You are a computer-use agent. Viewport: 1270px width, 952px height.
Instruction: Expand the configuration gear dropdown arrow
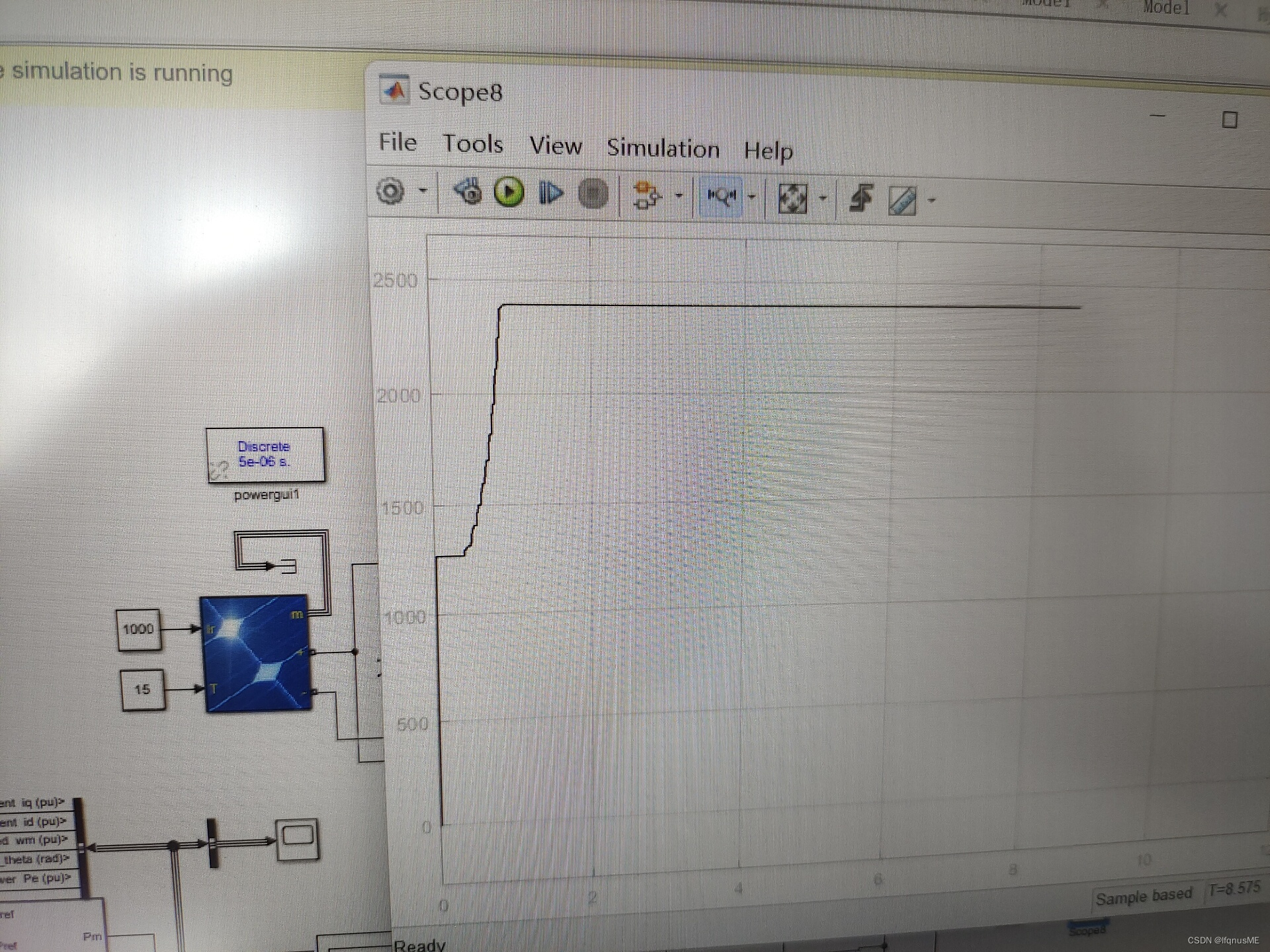(423, 191)
